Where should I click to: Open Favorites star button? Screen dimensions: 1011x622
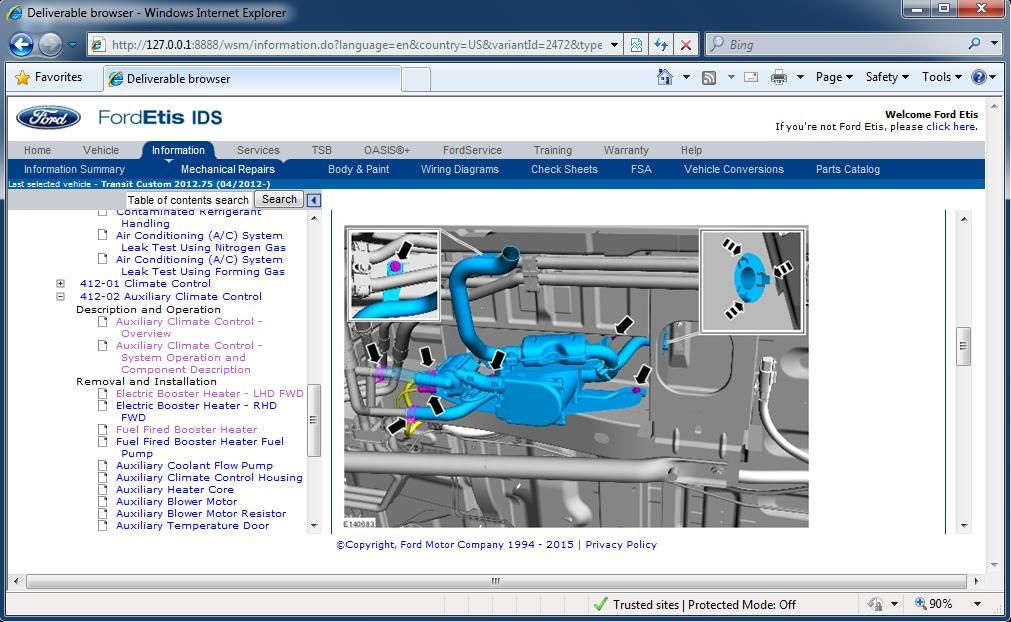50,77
